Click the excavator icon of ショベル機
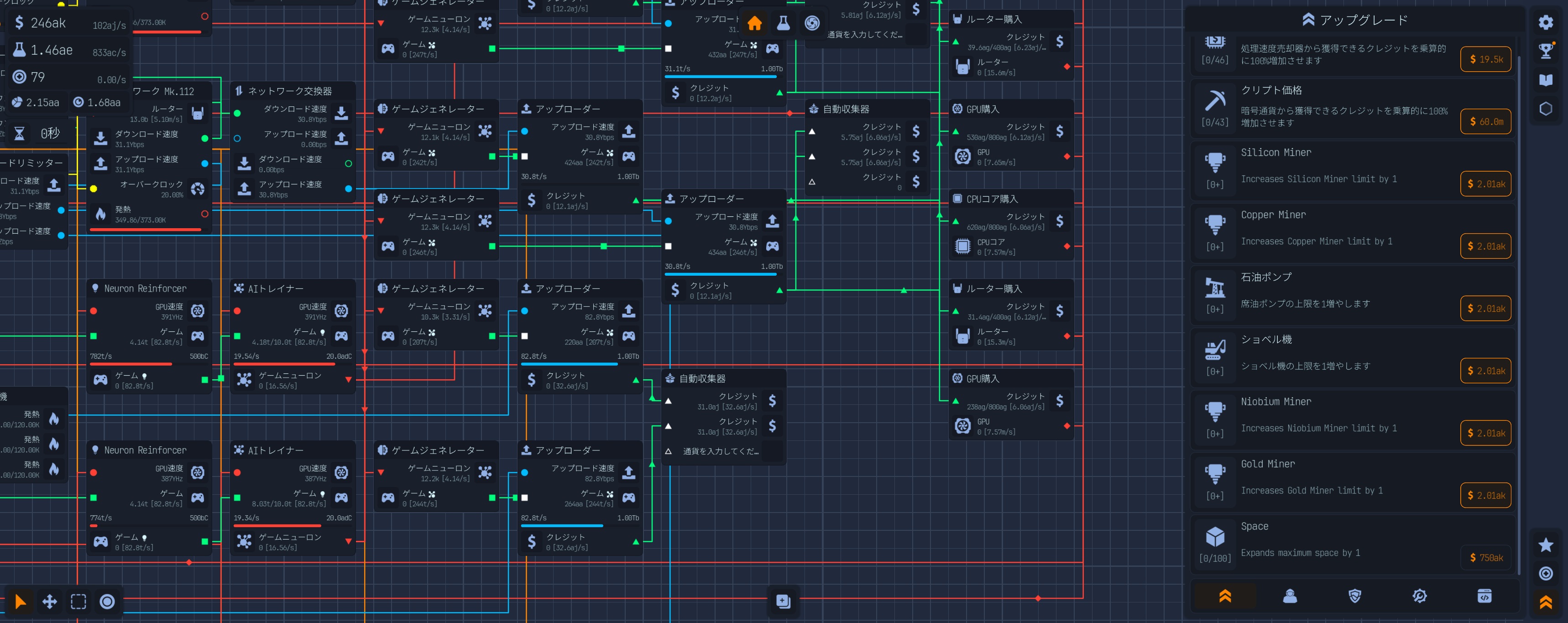Image resolution: width=1568 pixels, height=623 pixels. (x=1215, y=349)
